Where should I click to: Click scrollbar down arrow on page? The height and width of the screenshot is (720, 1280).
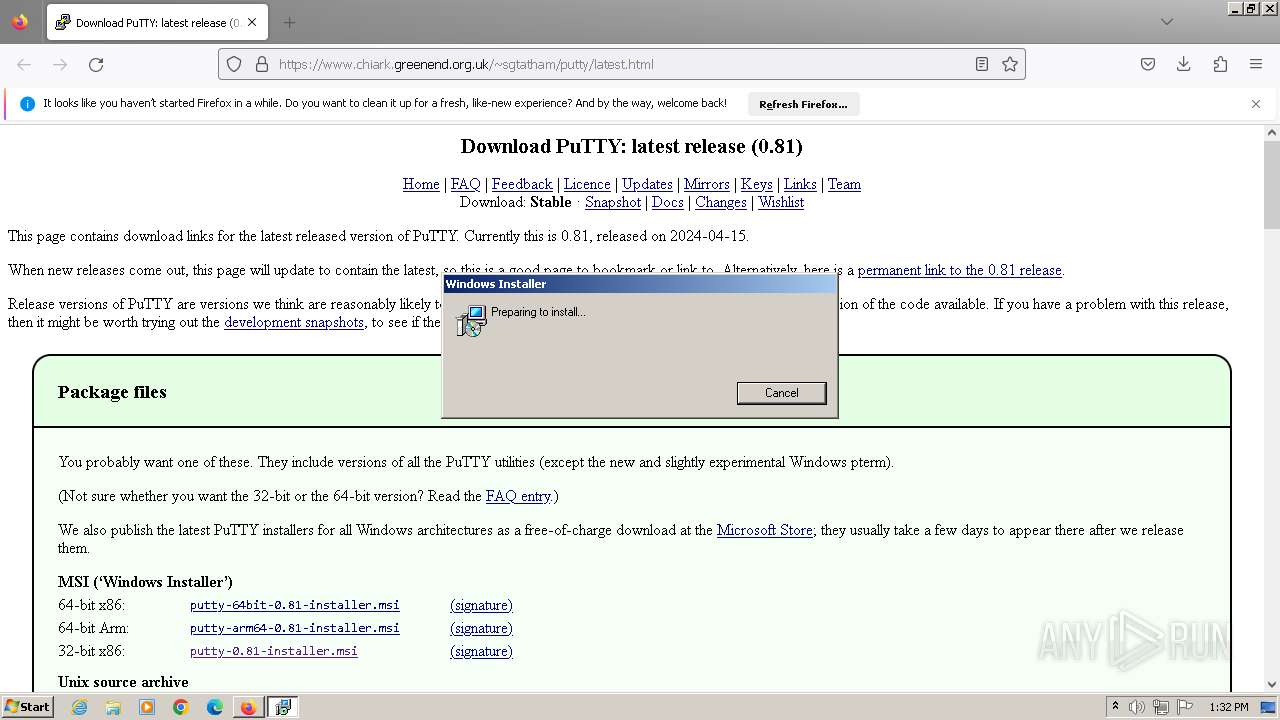click(1272, 685)
